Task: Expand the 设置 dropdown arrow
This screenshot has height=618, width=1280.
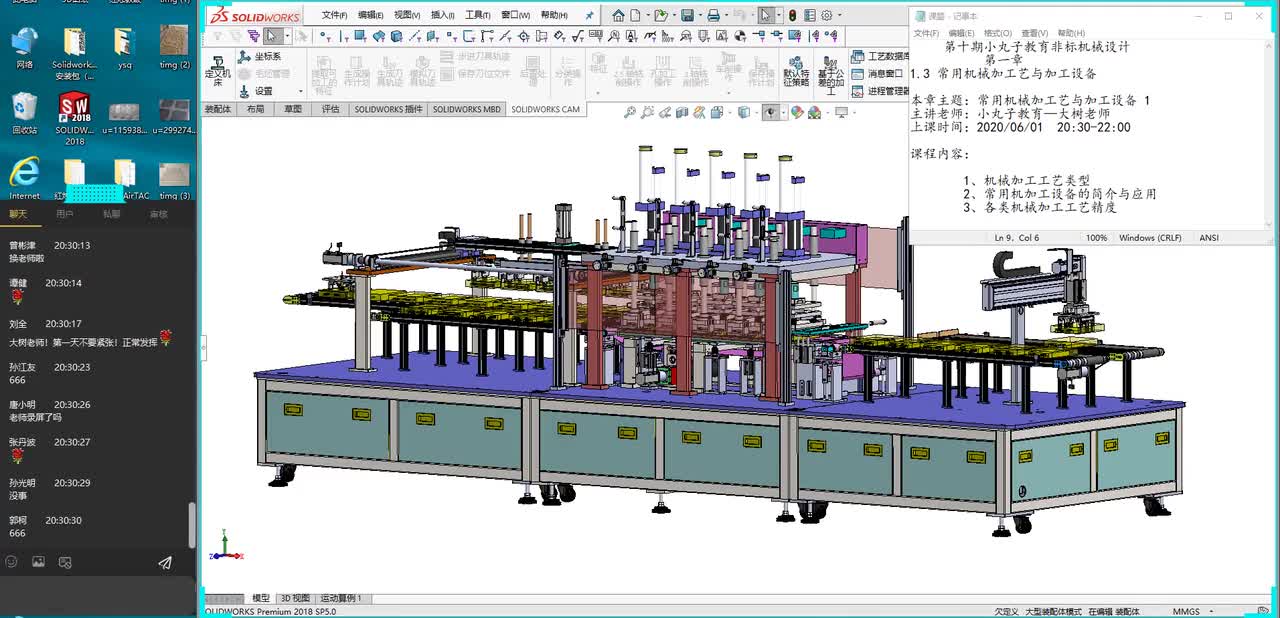Action: (x=300, y=92)
